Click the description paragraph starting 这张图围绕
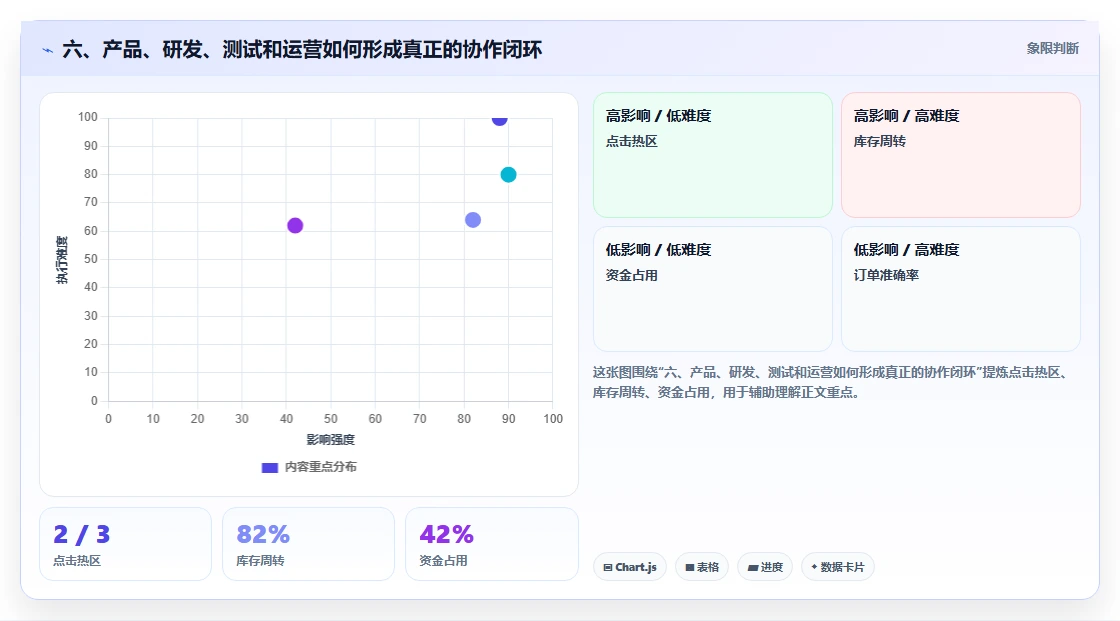This screenshot has width=1120, height=621. click(832, 382)
